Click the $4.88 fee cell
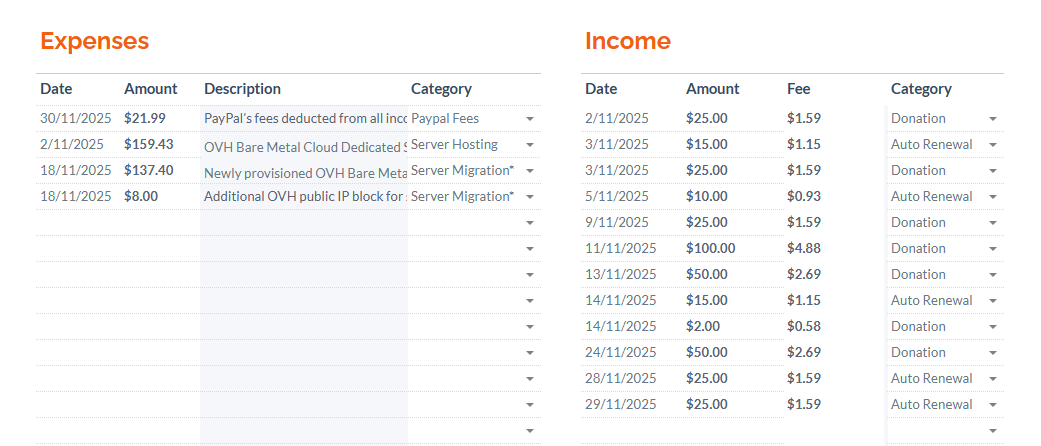The height and width of the screenshot is (446, 1041). tap(804, 248)
